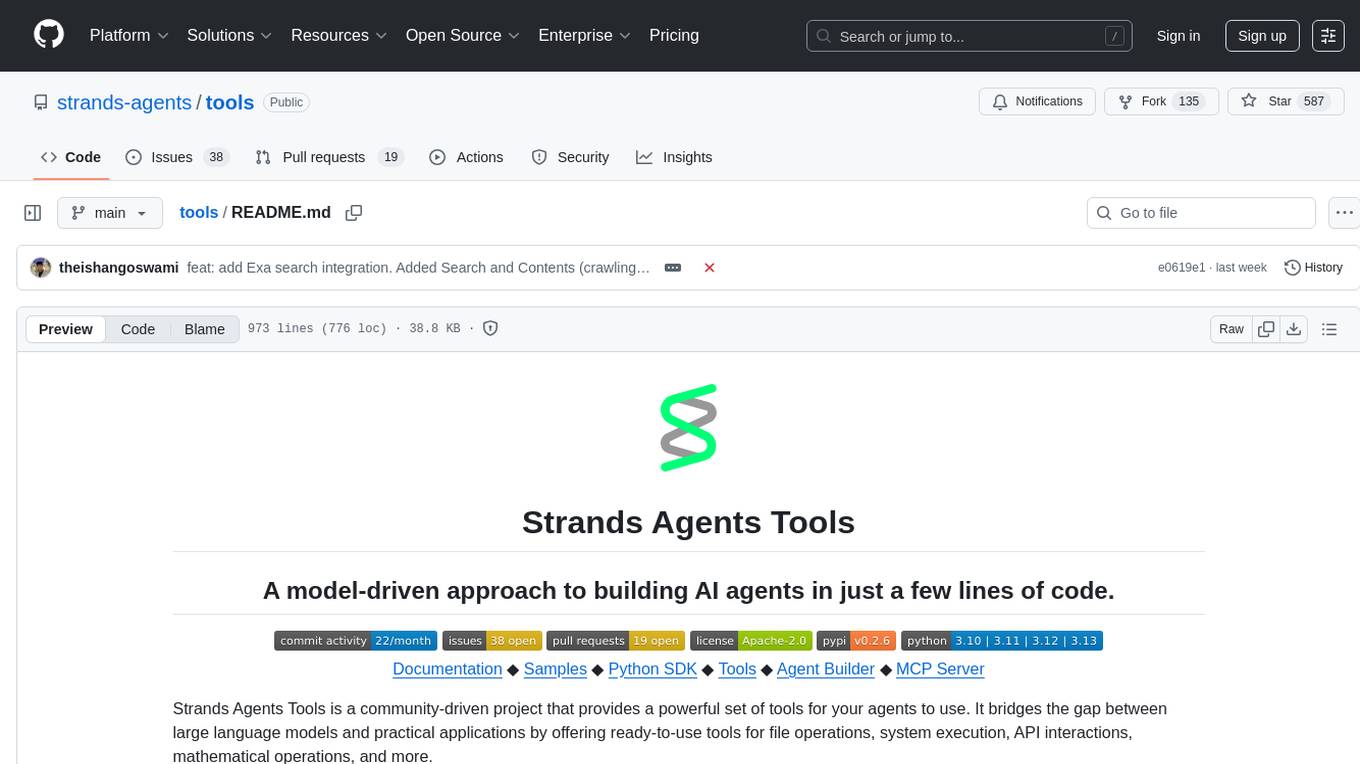Click the security shield icon beside file size
1360x764 pixels.
tap(490, 328)
